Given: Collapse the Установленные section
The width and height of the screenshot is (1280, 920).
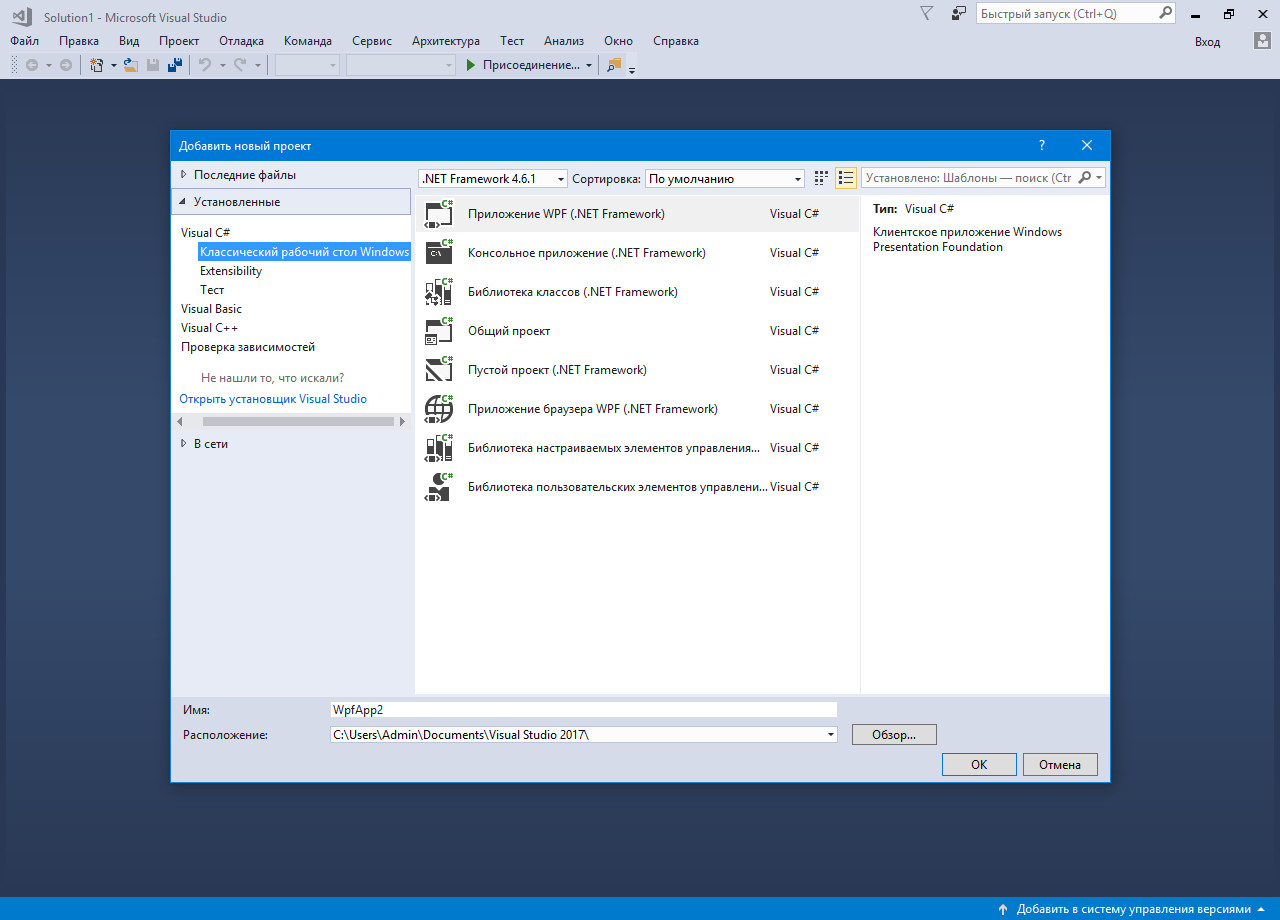Looking at the screenshot, I should click(183, 201).
